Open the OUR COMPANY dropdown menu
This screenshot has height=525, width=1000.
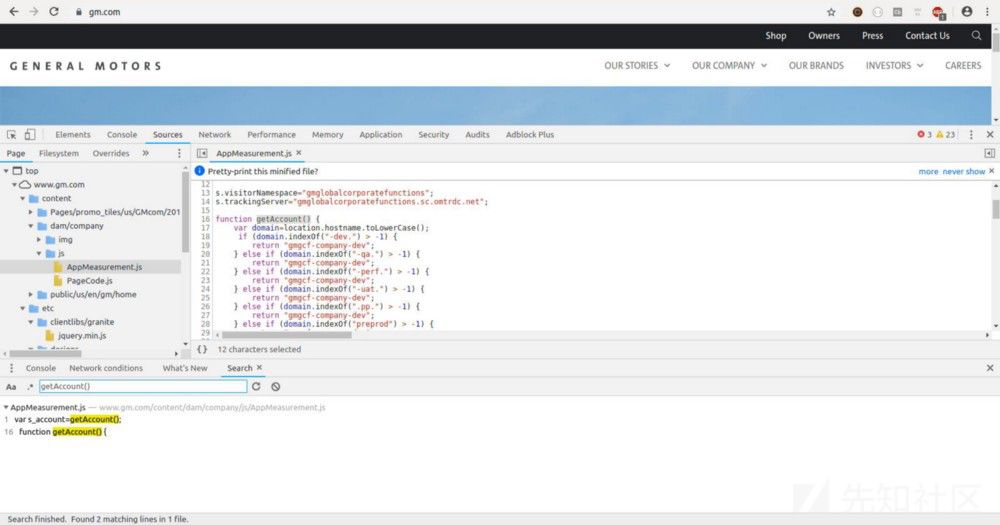729,66
